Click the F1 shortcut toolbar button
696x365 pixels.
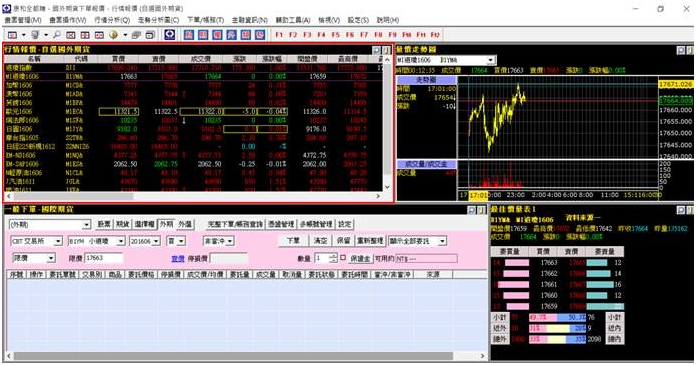pyautogui.click(x=279, y=35)
